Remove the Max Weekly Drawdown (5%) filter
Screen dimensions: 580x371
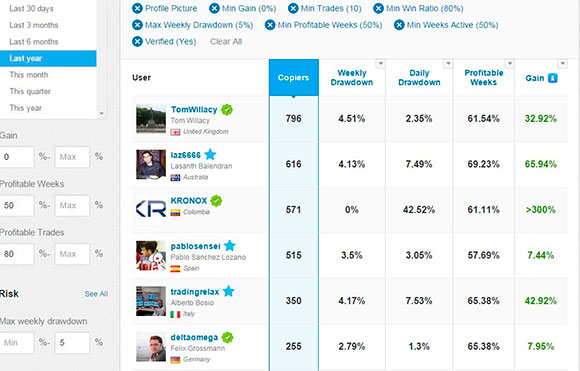click(137, 25)
